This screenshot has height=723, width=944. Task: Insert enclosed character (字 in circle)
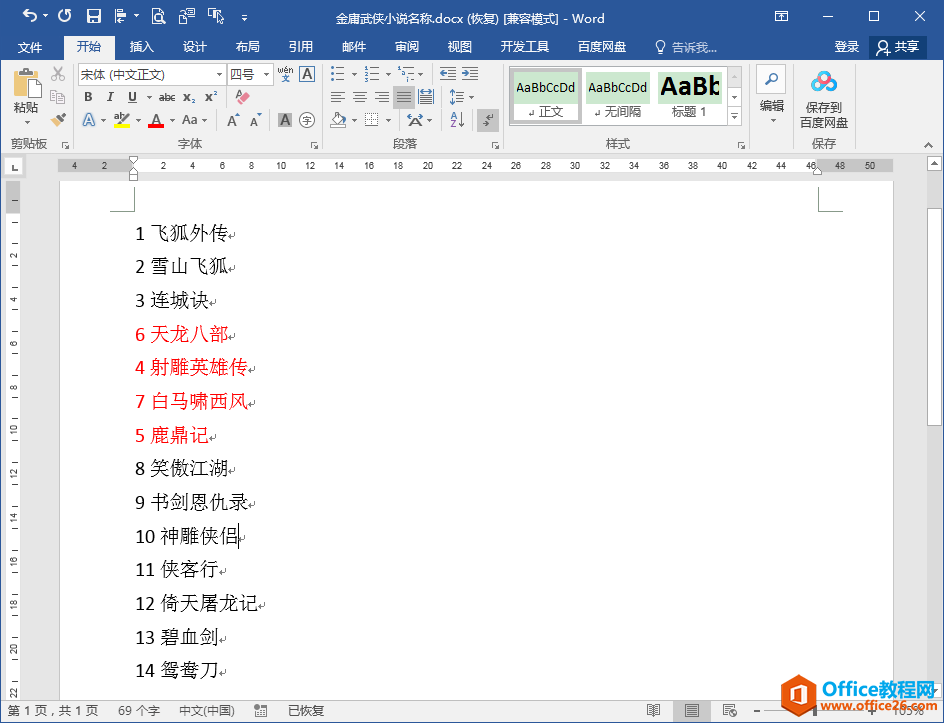(307, 120)
